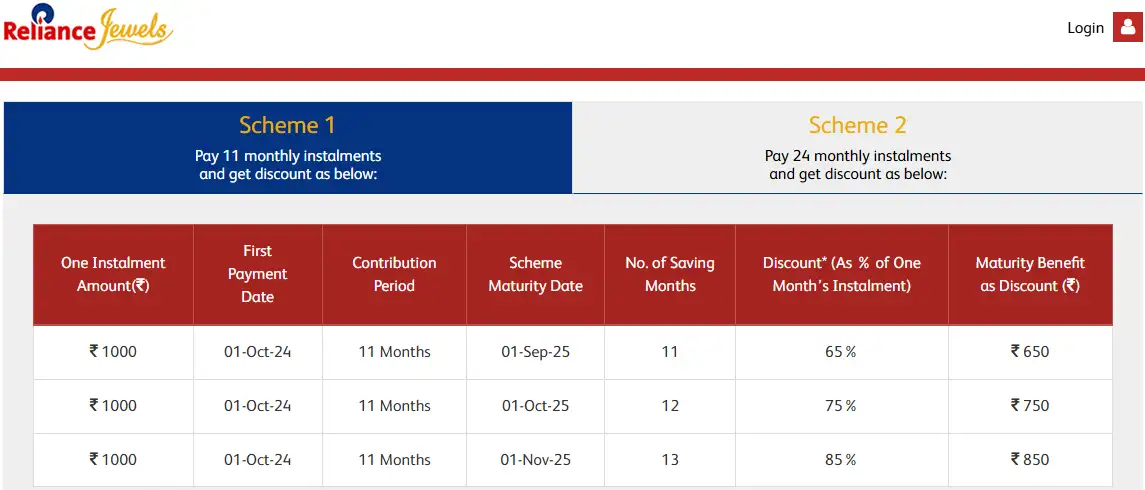Select the No. of Saving Months header
Screen dimensions: 1145x490
click(x=669, y=274)
